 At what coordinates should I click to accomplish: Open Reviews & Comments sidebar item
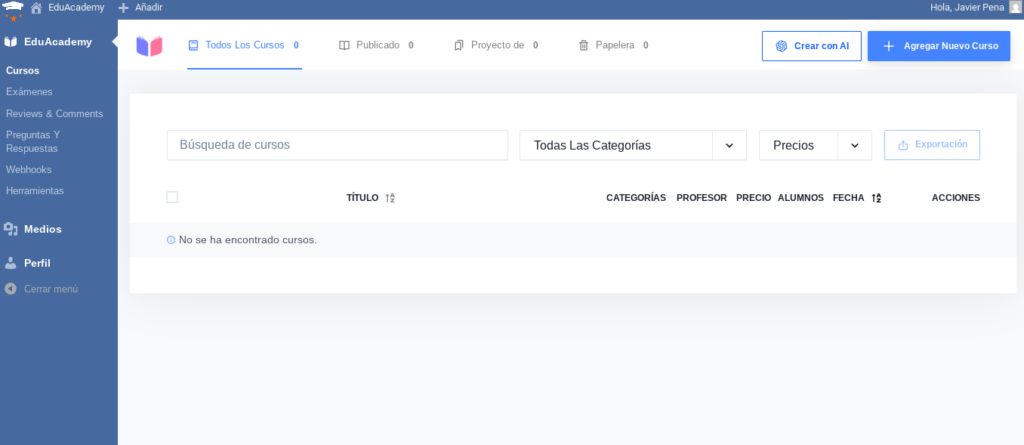55,114
